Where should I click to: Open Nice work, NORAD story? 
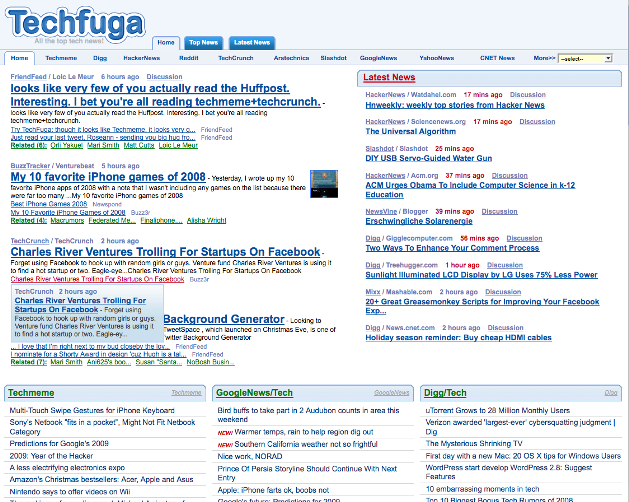tap(250, 456)
